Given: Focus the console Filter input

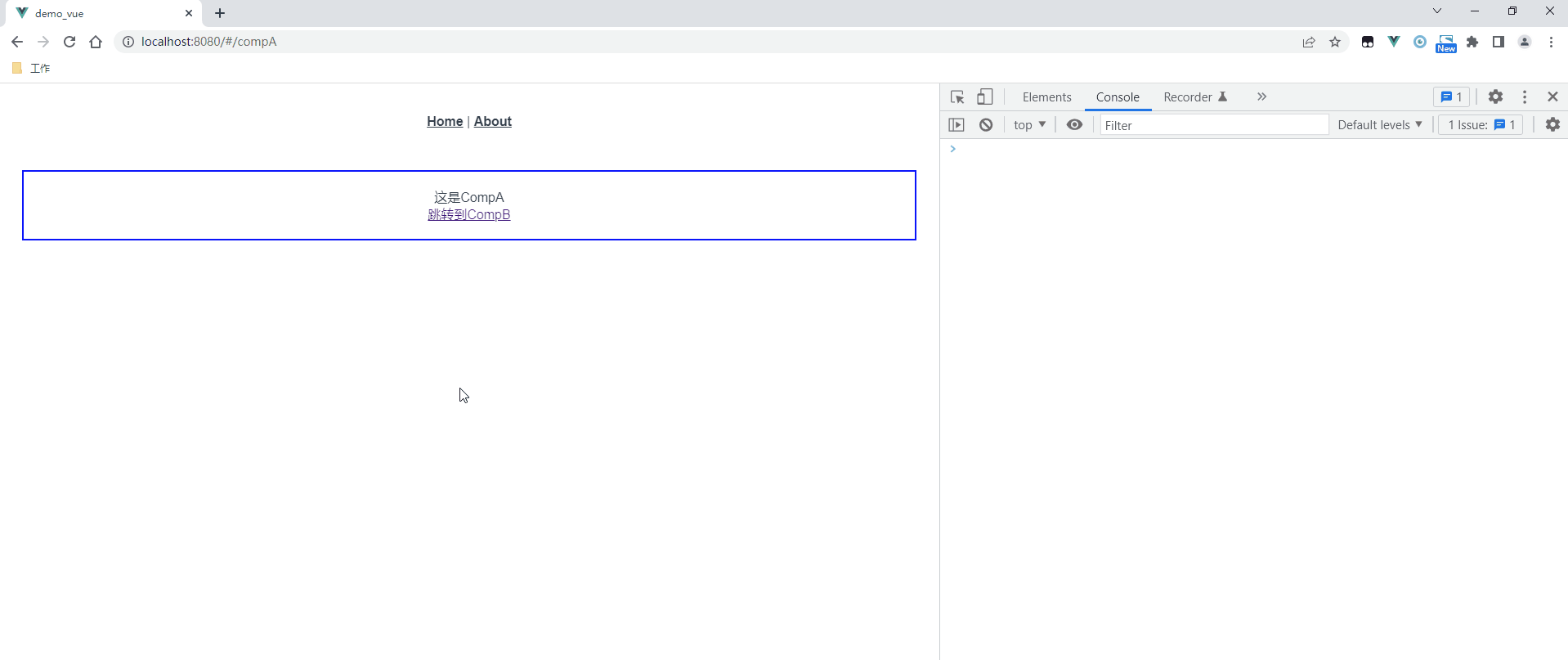Looking at the screenshot, I should pyautogui.click(x=1214, y=124).
